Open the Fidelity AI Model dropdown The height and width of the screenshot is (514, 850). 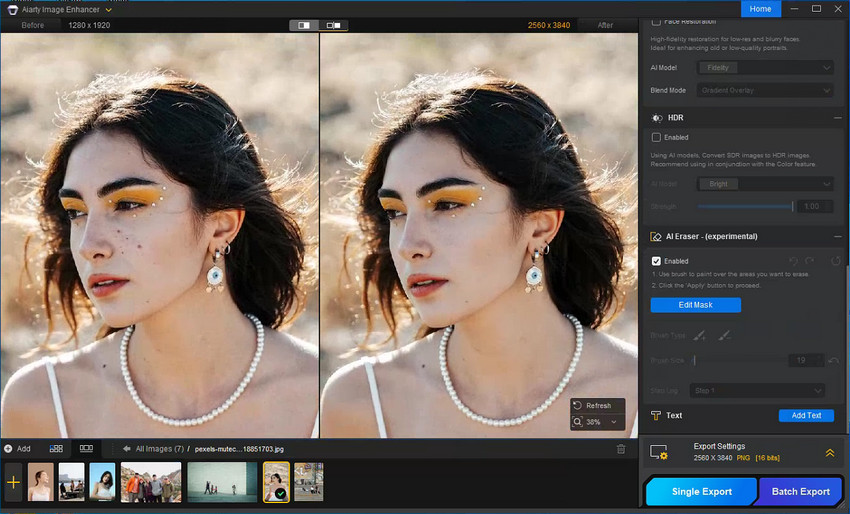[x=765, y=68]
